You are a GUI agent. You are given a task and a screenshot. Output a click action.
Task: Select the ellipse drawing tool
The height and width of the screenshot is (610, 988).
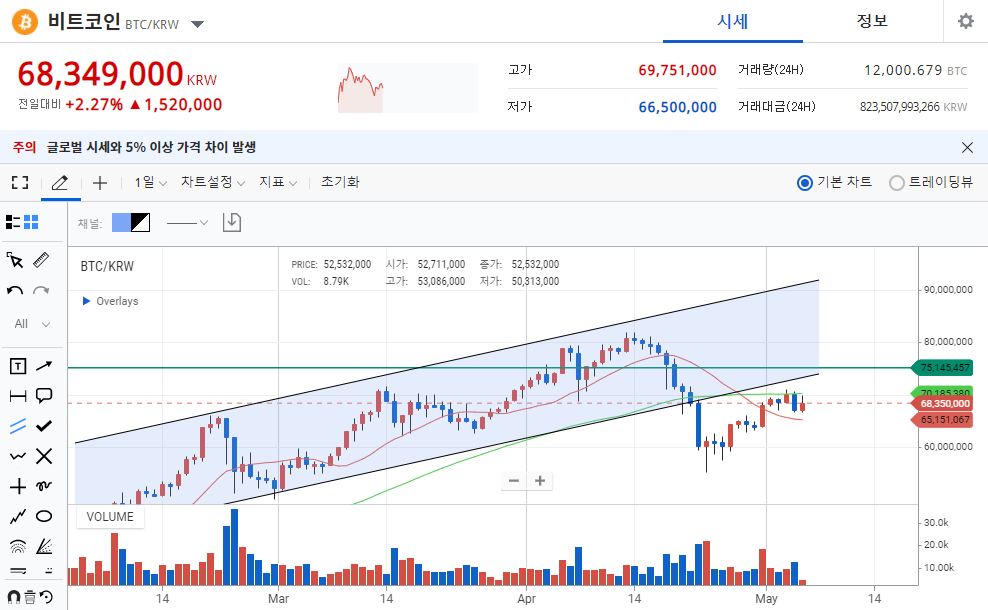44,516
